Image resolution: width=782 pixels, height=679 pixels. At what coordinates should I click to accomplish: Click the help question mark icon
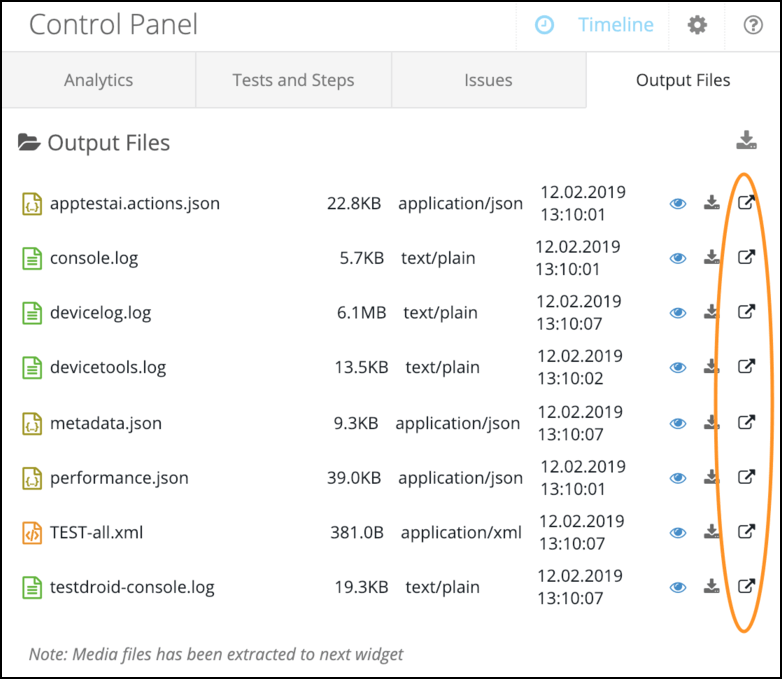point(753,25)
